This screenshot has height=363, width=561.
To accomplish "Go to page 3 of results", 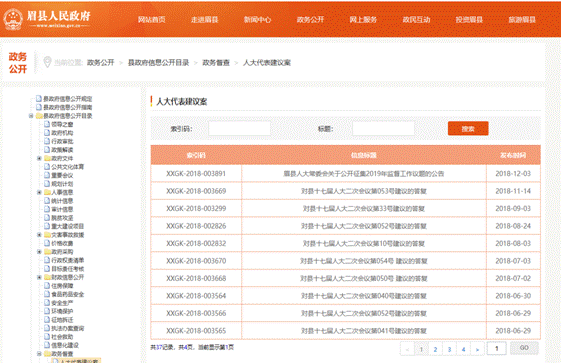I will pyautogui.click(x=449, y=349).
